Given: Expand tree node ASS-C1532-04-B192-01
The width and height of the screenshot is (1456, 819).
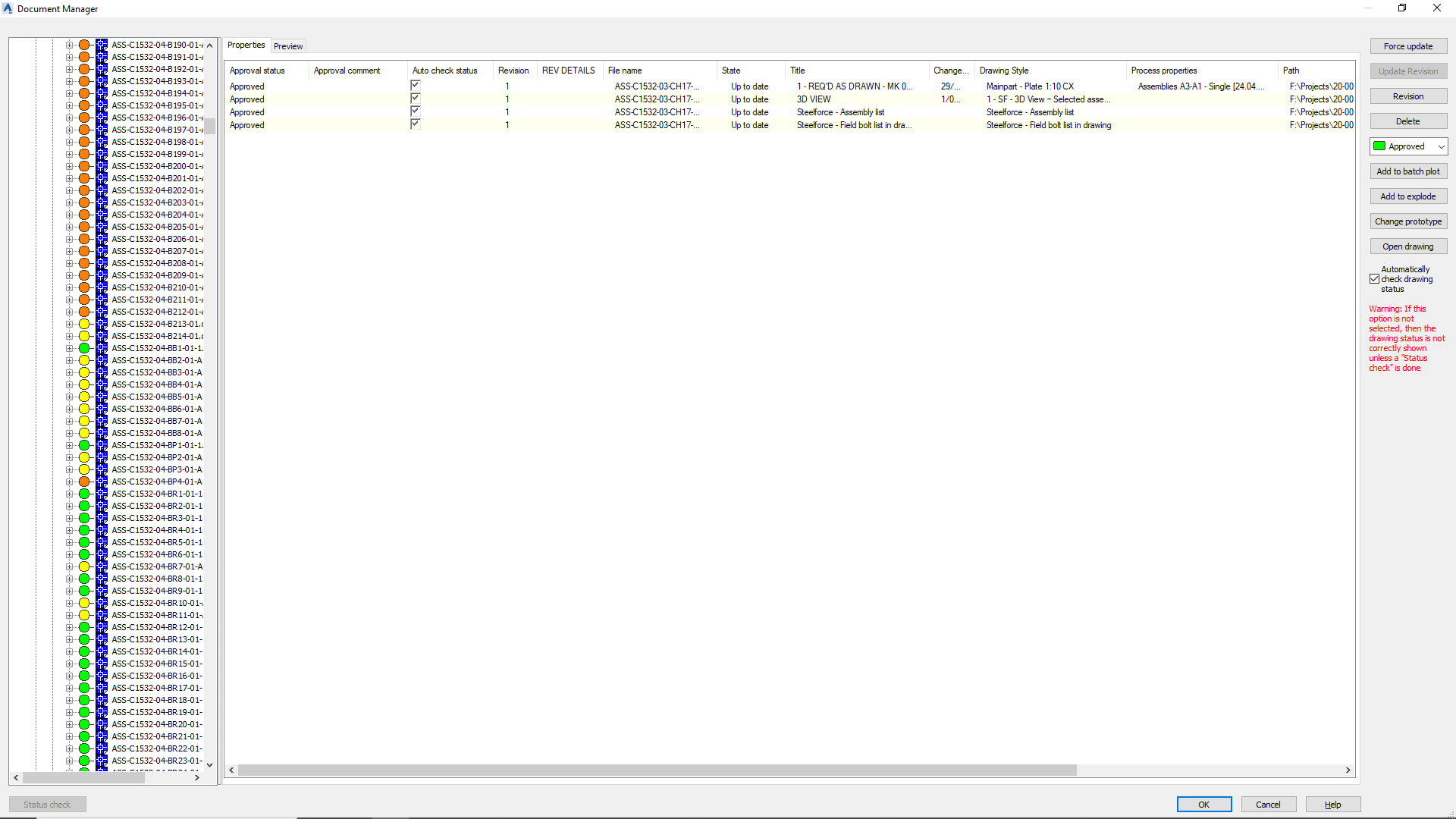Looking at the screenshot, I should click(x=69, y=69).
